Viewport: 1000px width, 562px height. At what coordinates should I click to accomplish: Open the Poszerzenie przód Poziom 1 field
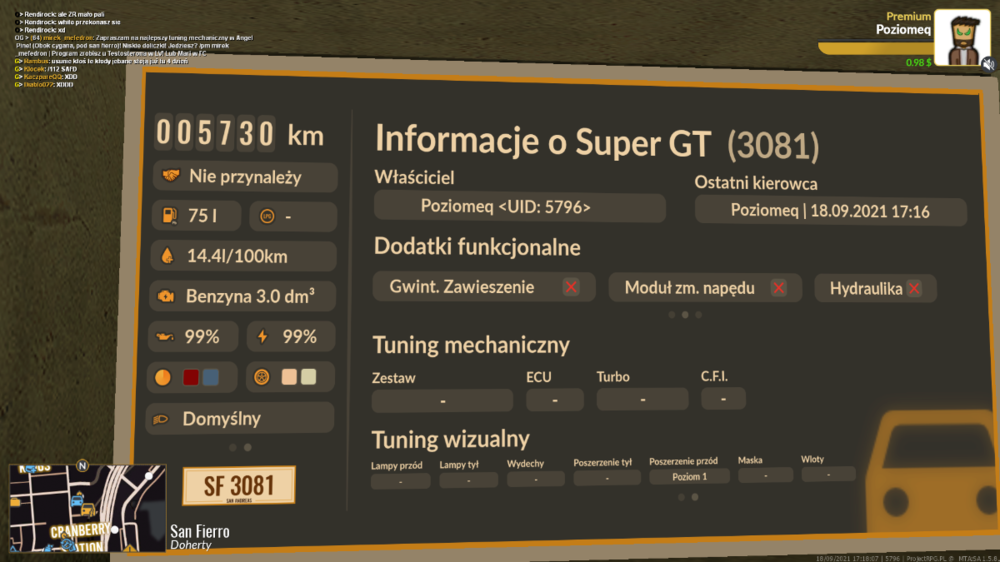click(x=689, y=477)
